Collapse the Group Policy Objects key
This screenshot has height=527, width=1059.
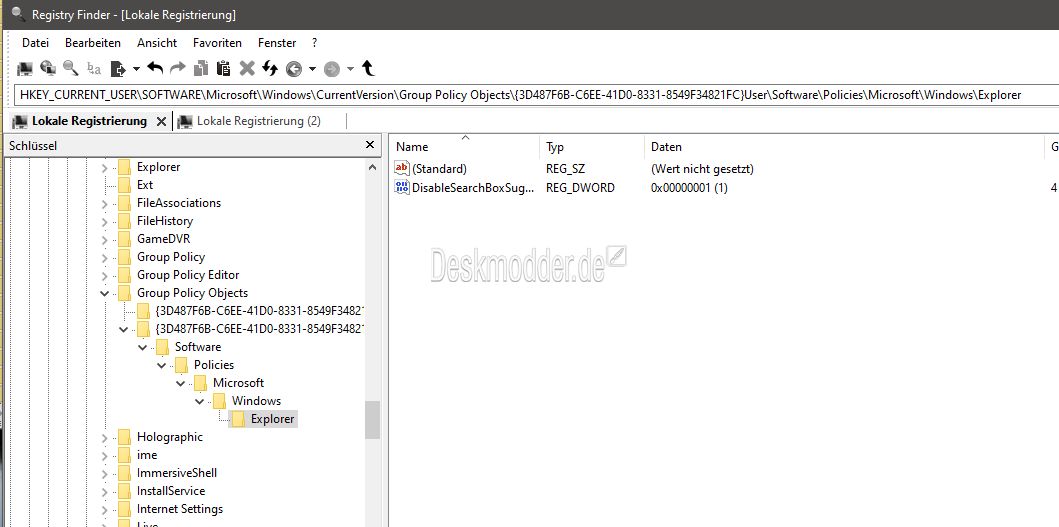pyautogui.click(x=104, y=293)
